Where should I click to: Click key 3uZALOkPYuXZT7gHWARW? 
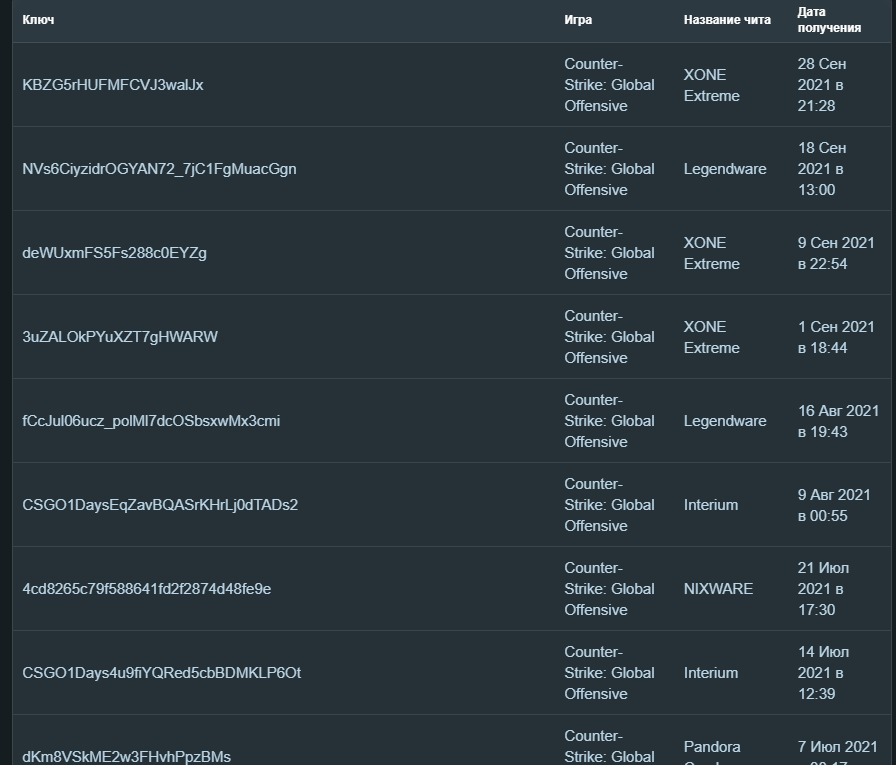119,337
